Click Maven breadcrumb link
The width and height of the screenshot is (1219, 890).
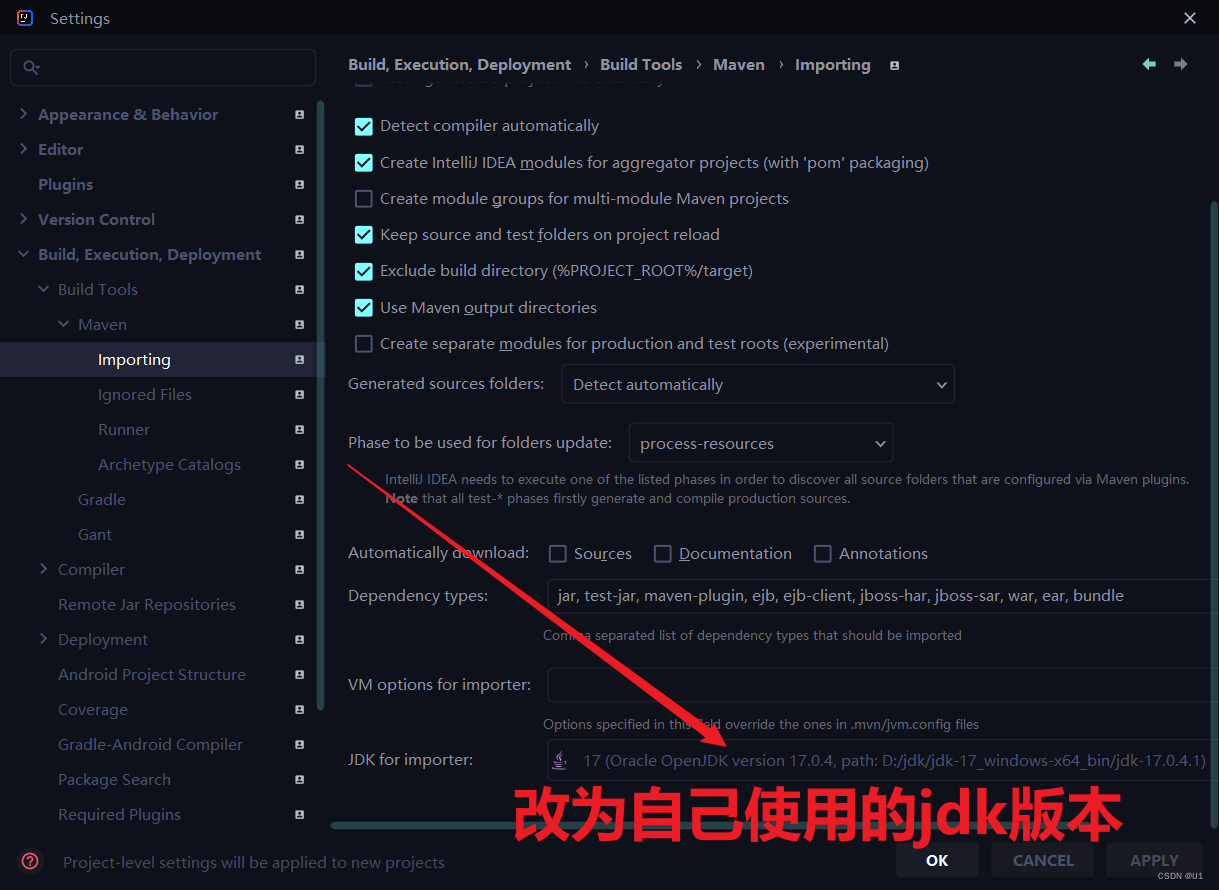click(x=739, y=65)
